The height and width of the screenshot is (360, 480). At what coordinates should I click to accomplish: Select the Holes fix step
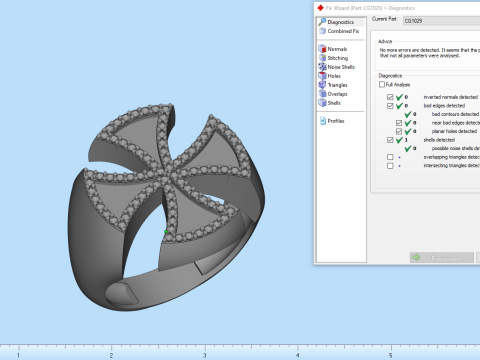coord(329,76)
